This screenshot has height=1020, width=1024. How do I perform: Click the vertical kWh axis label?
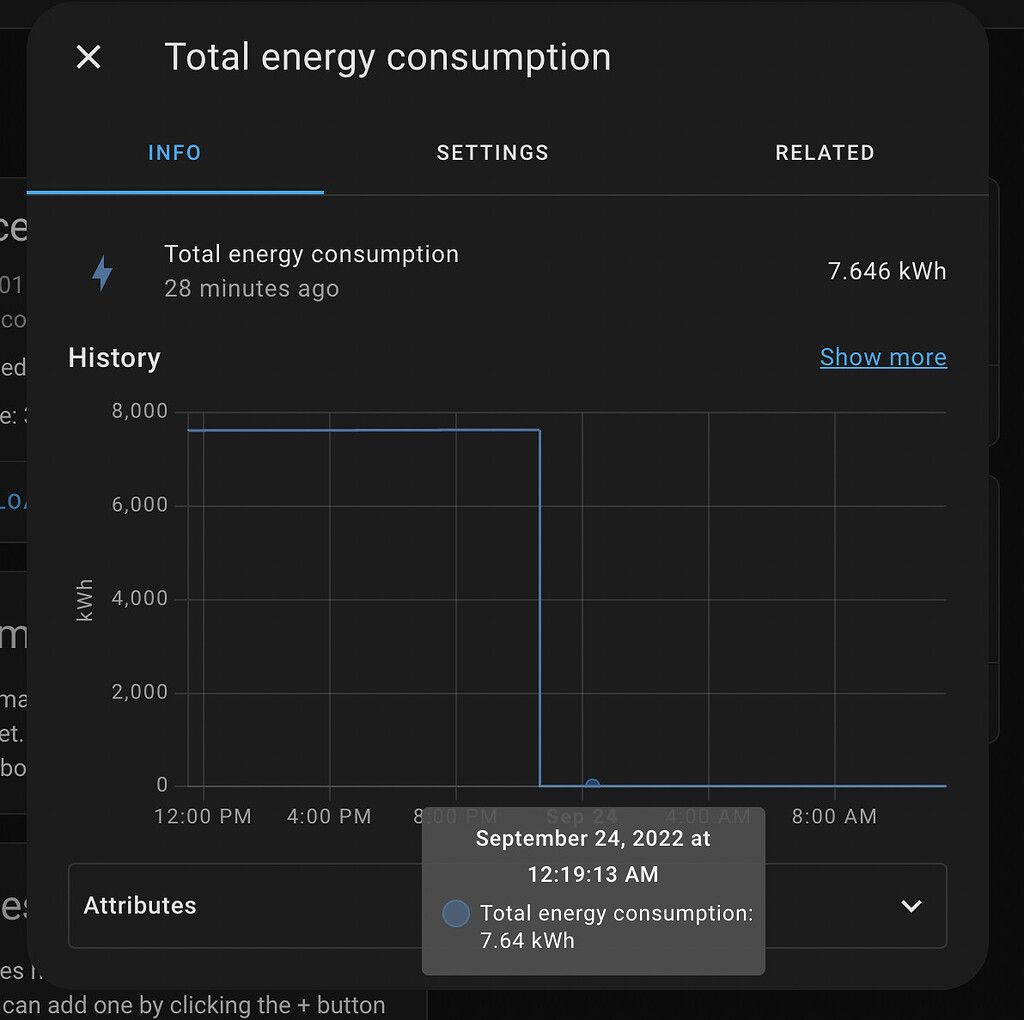pyautogui.click(x=86, y=598)
